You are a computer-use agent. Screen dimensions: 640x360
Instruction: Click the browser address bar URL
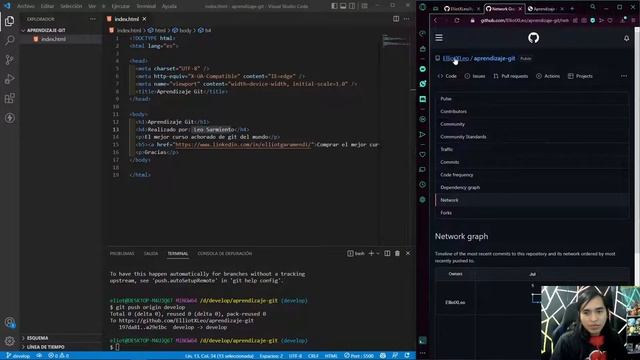tap(524, 20)
